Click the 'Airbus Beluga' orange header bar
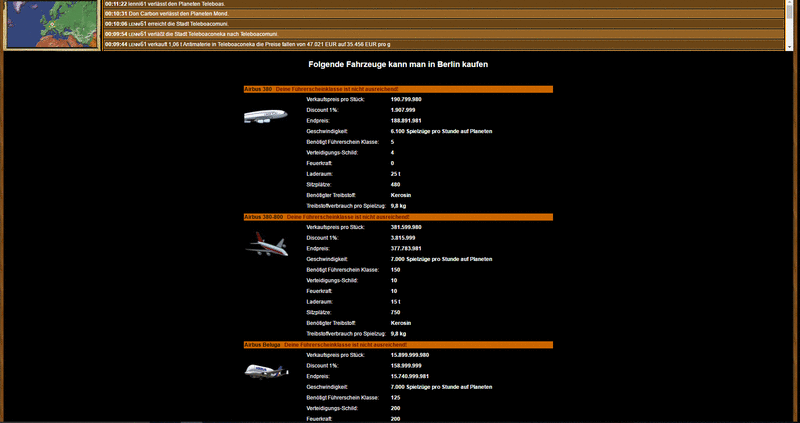Screen dimensions: 800x423 click(x=398, y=345)
